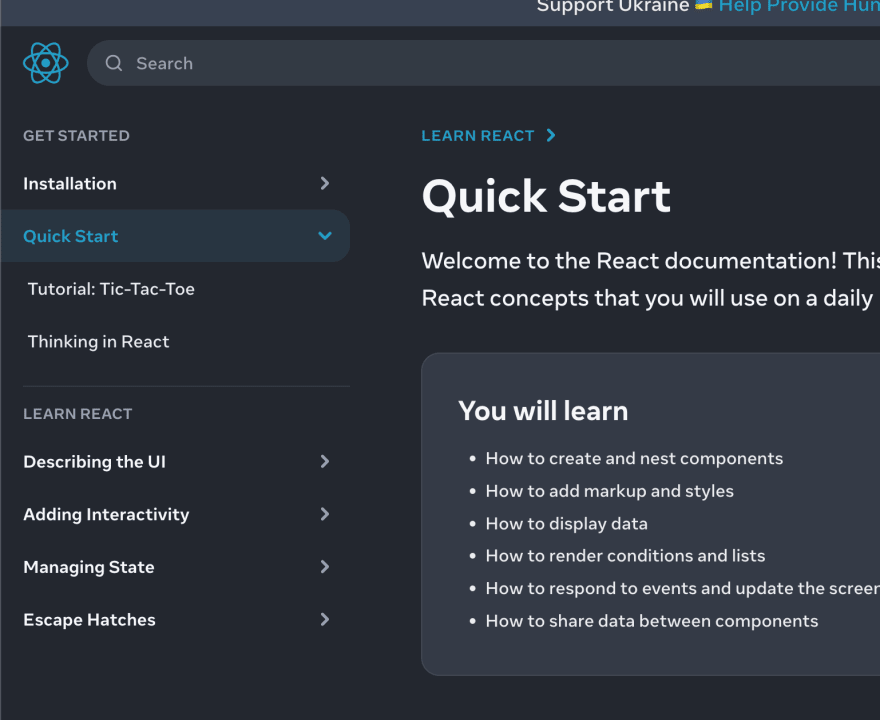This screenshot has height=720, width=880.
Task: Click the breadcrumb chevron after LEARN REACT
Action: click(x=551, y=135)
